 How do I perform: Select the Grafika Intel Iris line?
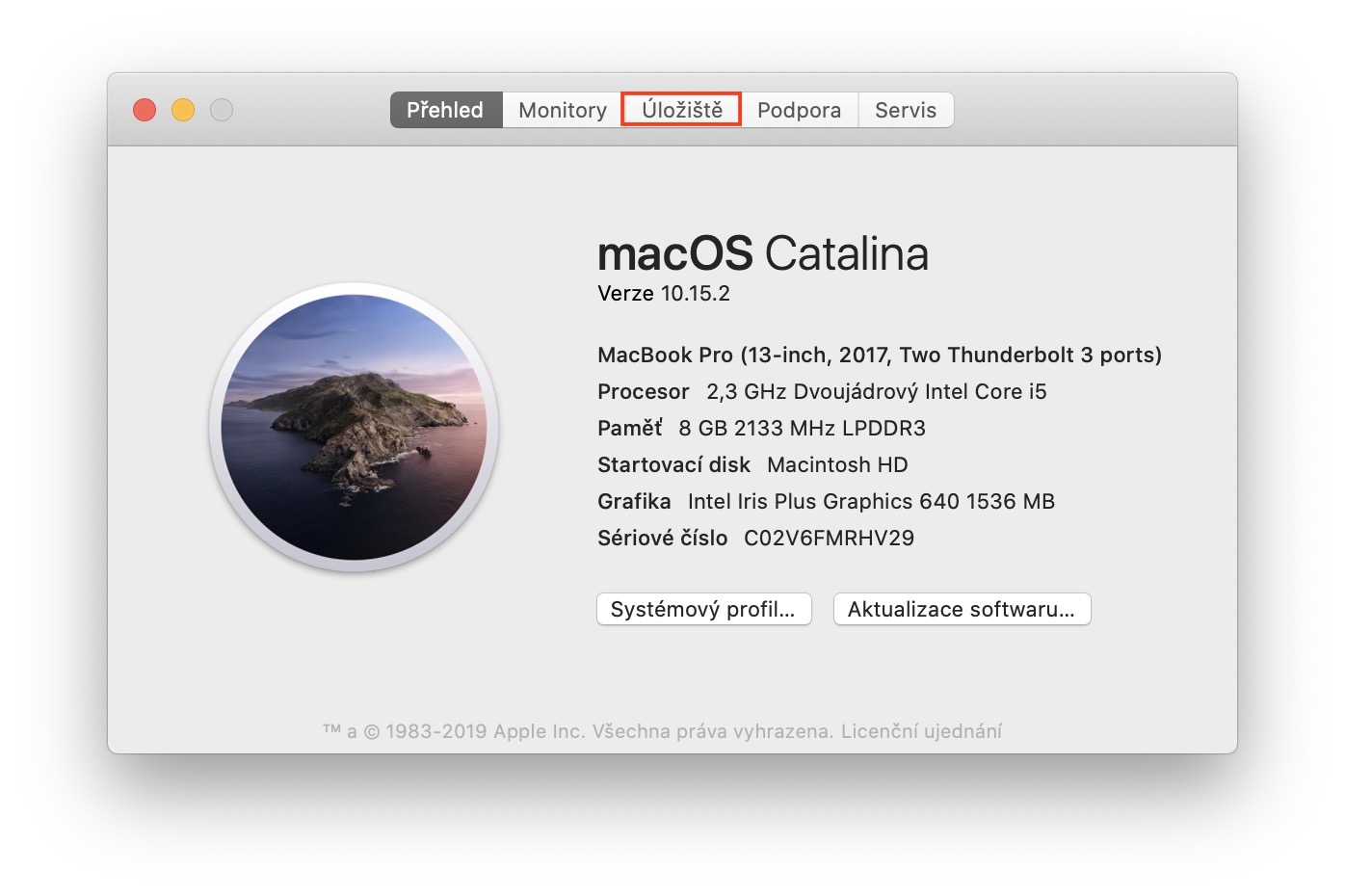[x=826, y=501]
